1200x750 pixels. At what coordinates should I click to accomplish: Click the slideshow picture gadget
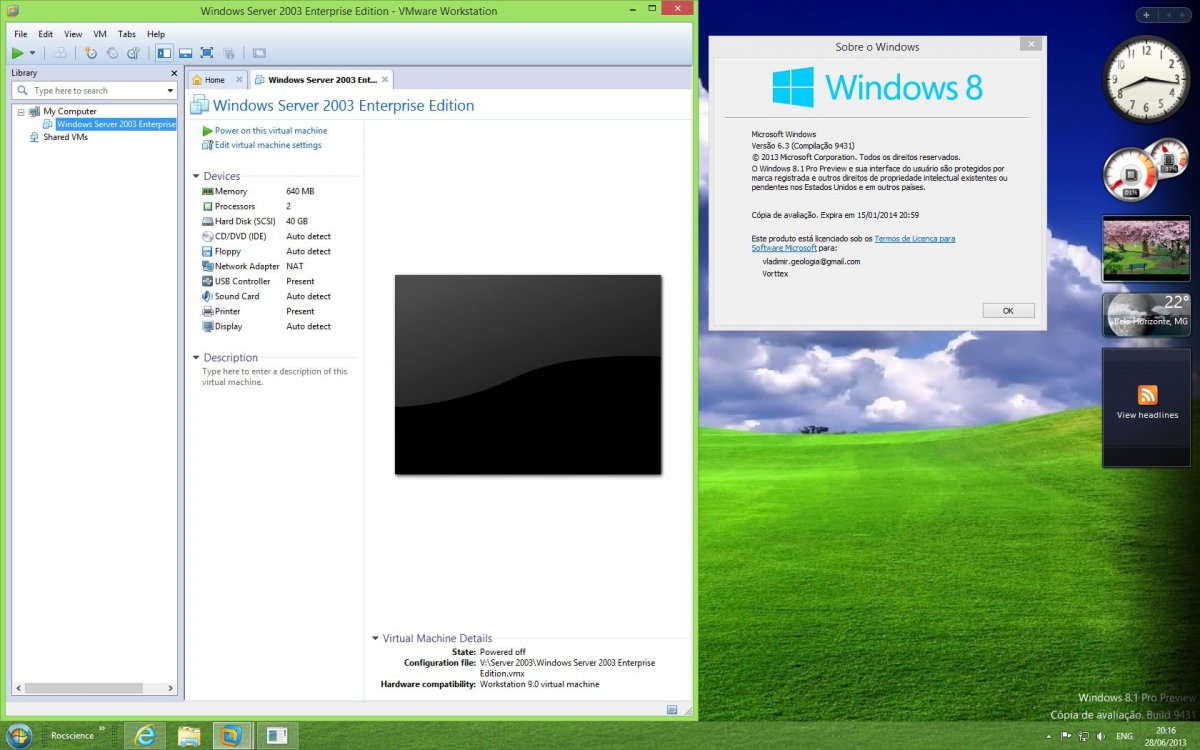[x=1146, y=249]
